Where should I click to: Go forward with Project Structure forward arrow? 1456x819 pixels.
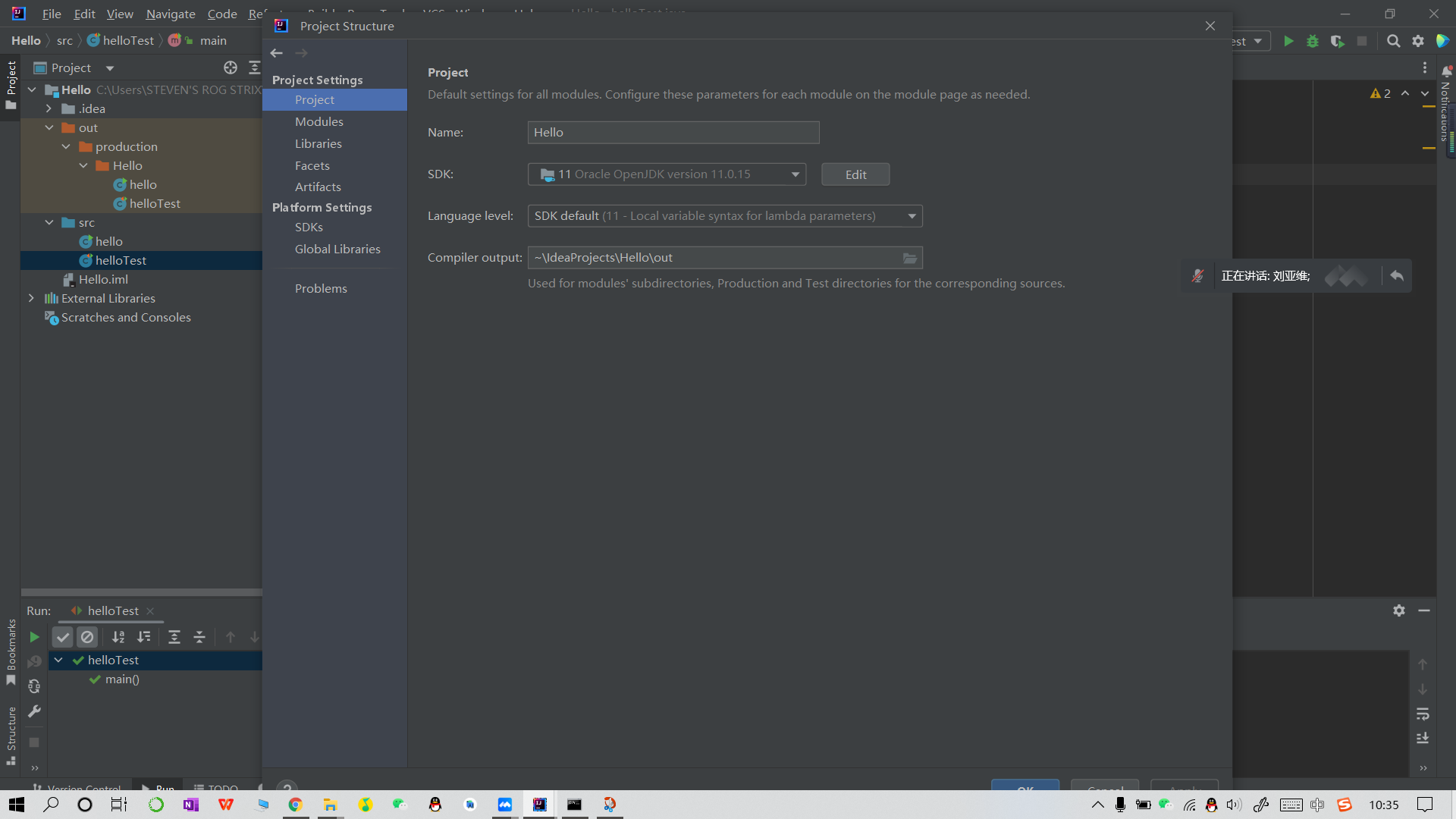point(301,53)
